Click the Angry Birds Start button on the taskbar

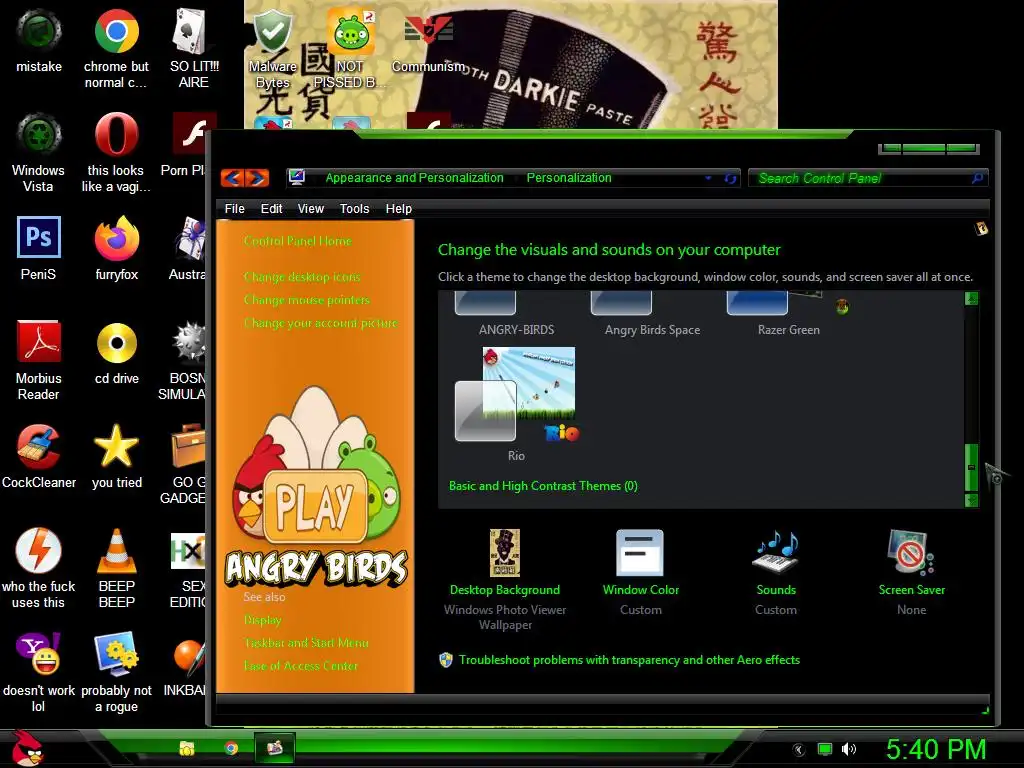click(x=26, y=748)
